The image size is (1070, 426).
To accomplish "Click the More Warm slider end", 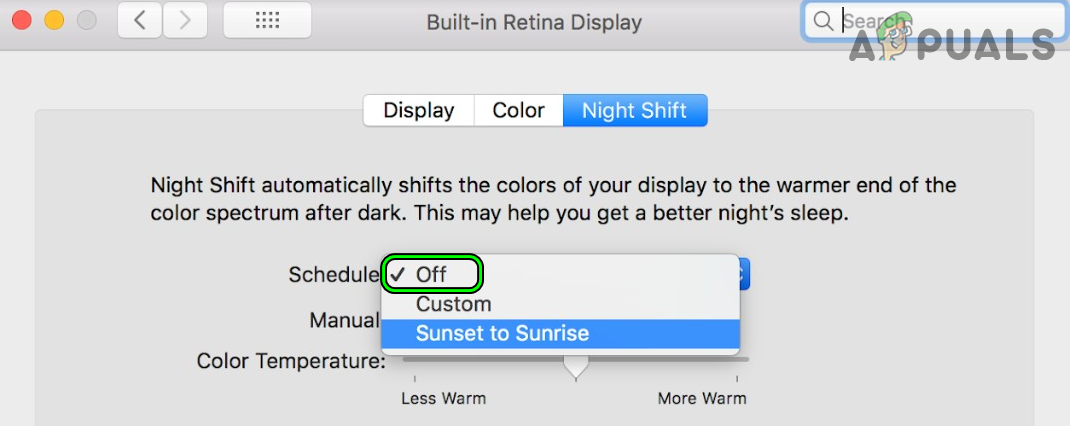I will click(737, 378).
